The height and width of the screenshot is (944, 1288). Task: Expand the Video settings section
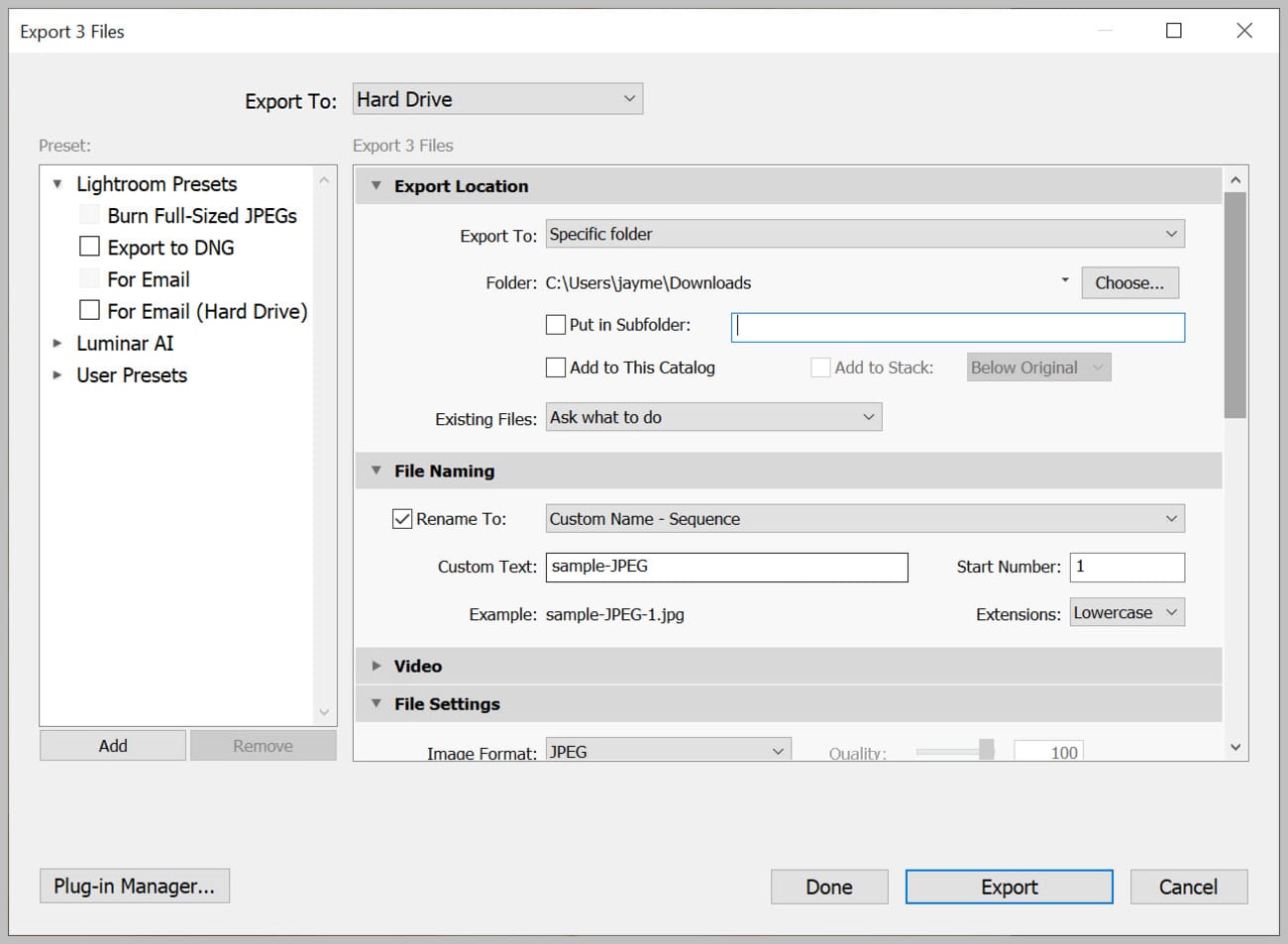click(376, 666)
